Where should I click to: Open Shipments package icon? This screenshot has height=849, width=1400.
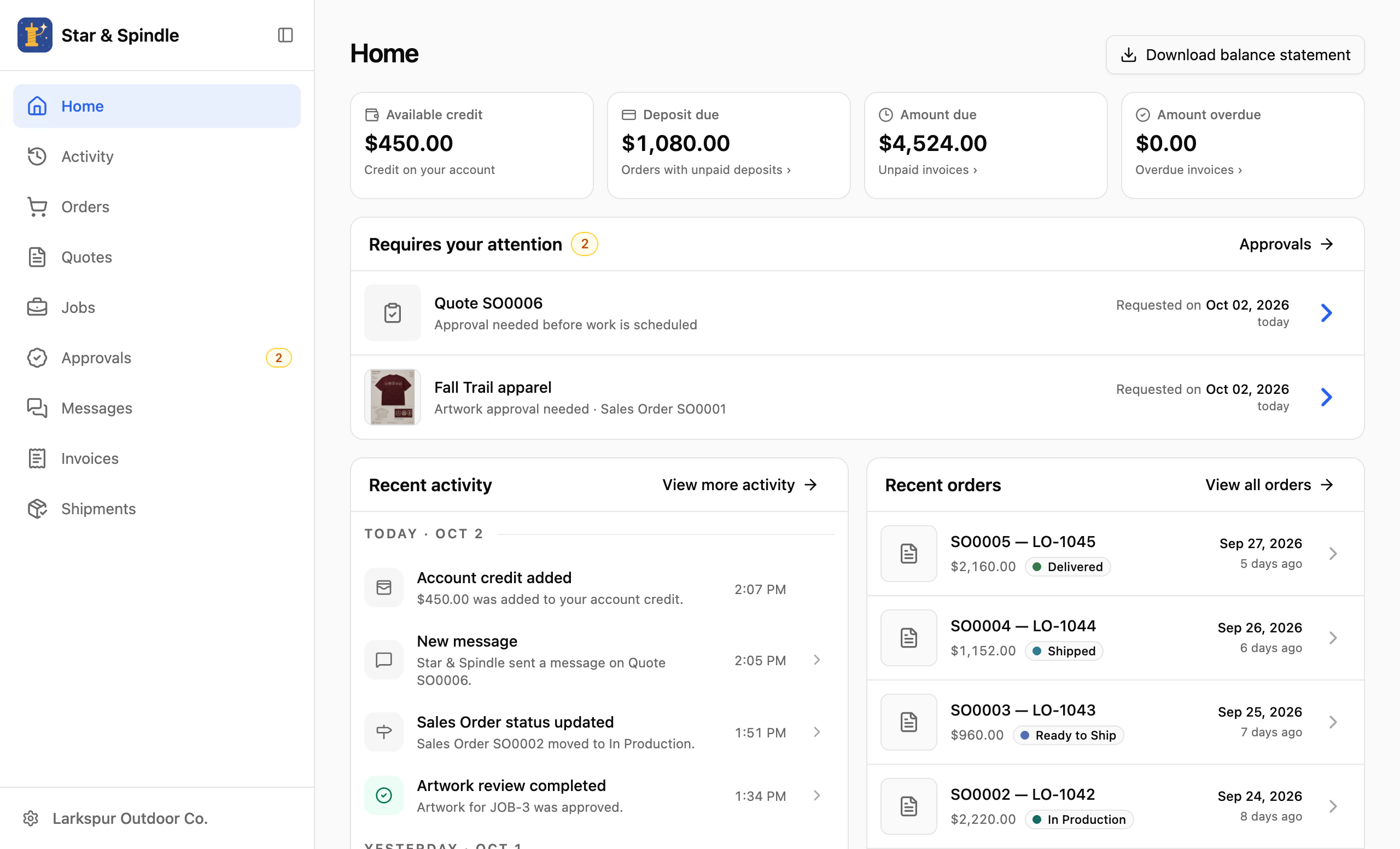coord(37,509)
